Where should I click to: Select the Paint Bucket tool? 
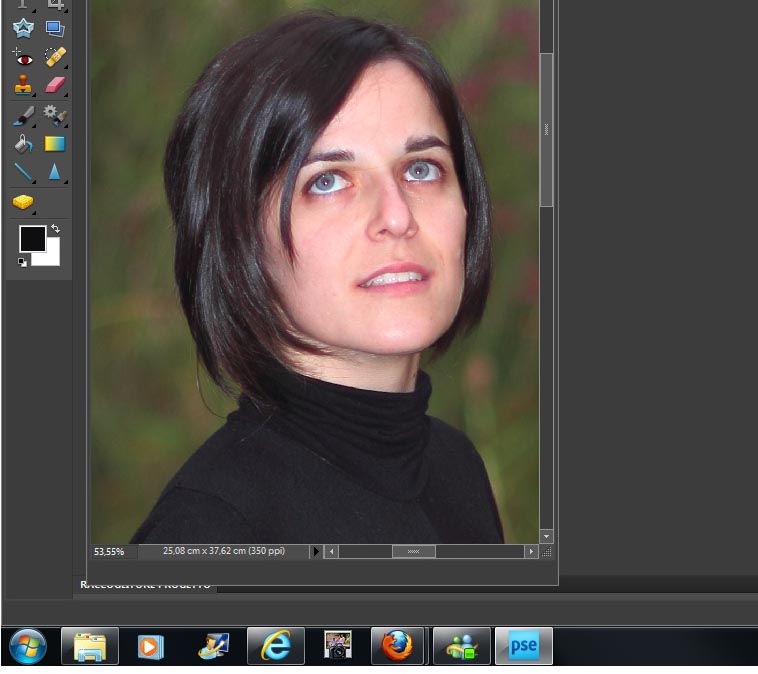pyautogui.click(x=23, y=144)
